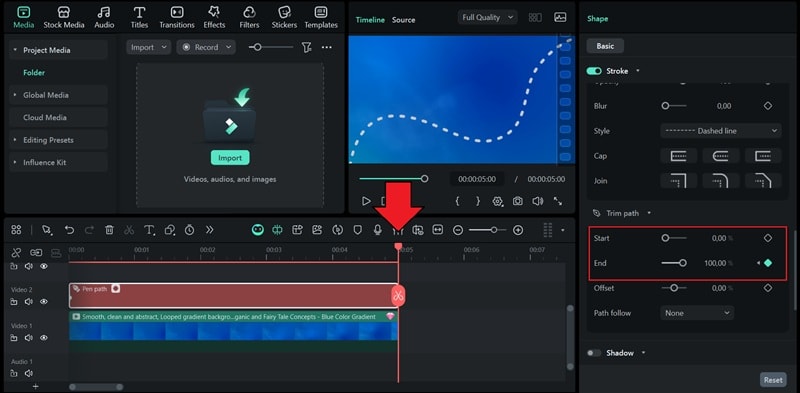The height and width of the screenshot is (393, 800).
Task: Click the Undo icon in timeline toolbar
Action: pos(69,230)
